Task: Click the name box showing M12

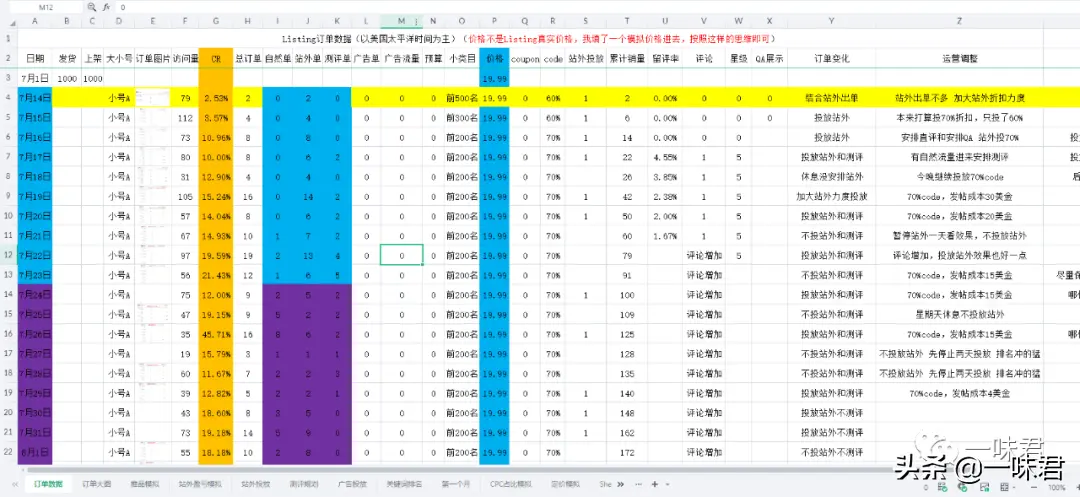Action: coord(45,7)
